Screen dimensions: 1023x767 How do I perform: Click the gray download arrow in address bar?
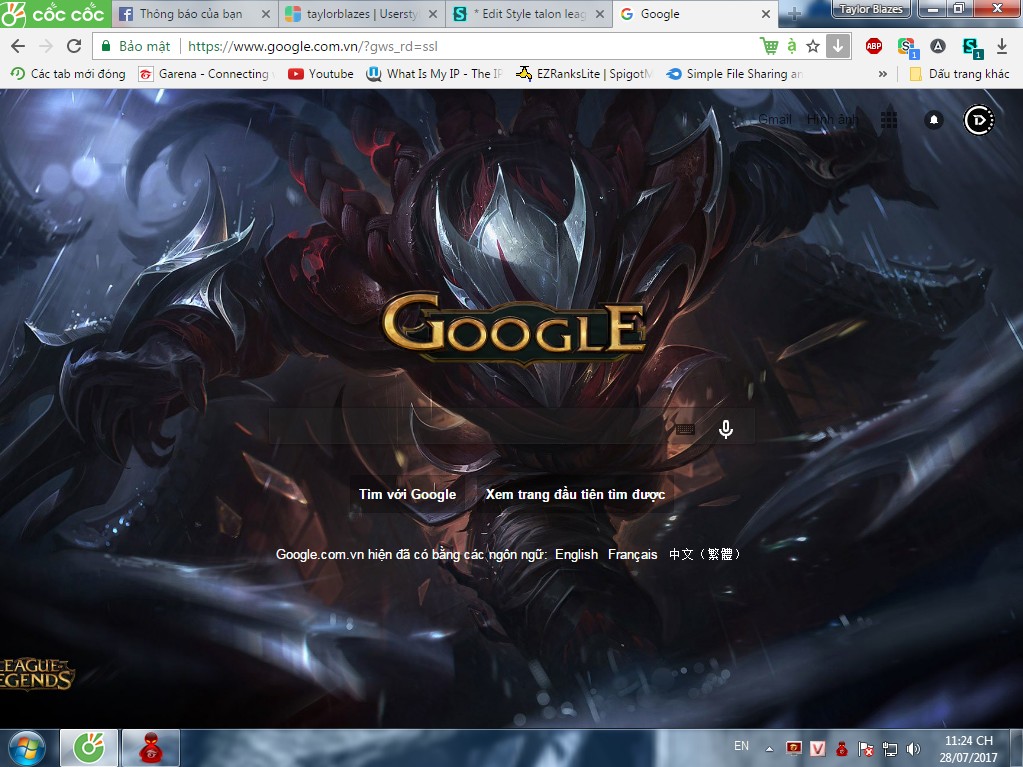click(838, 46)
